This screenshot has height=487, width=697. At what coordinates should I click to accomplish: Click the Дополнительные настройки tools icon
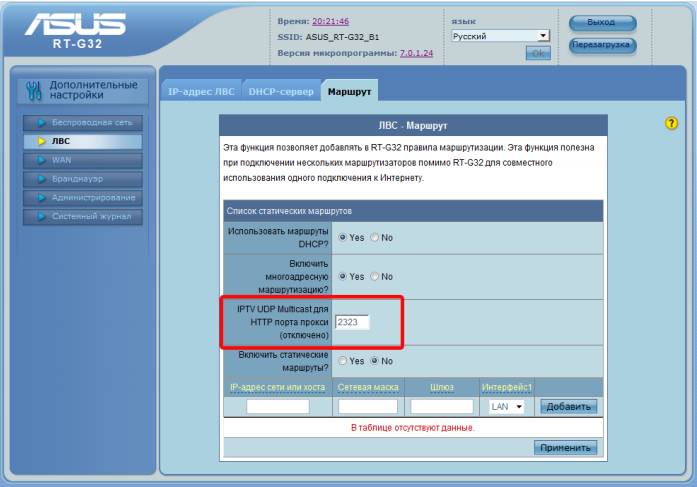29,91
